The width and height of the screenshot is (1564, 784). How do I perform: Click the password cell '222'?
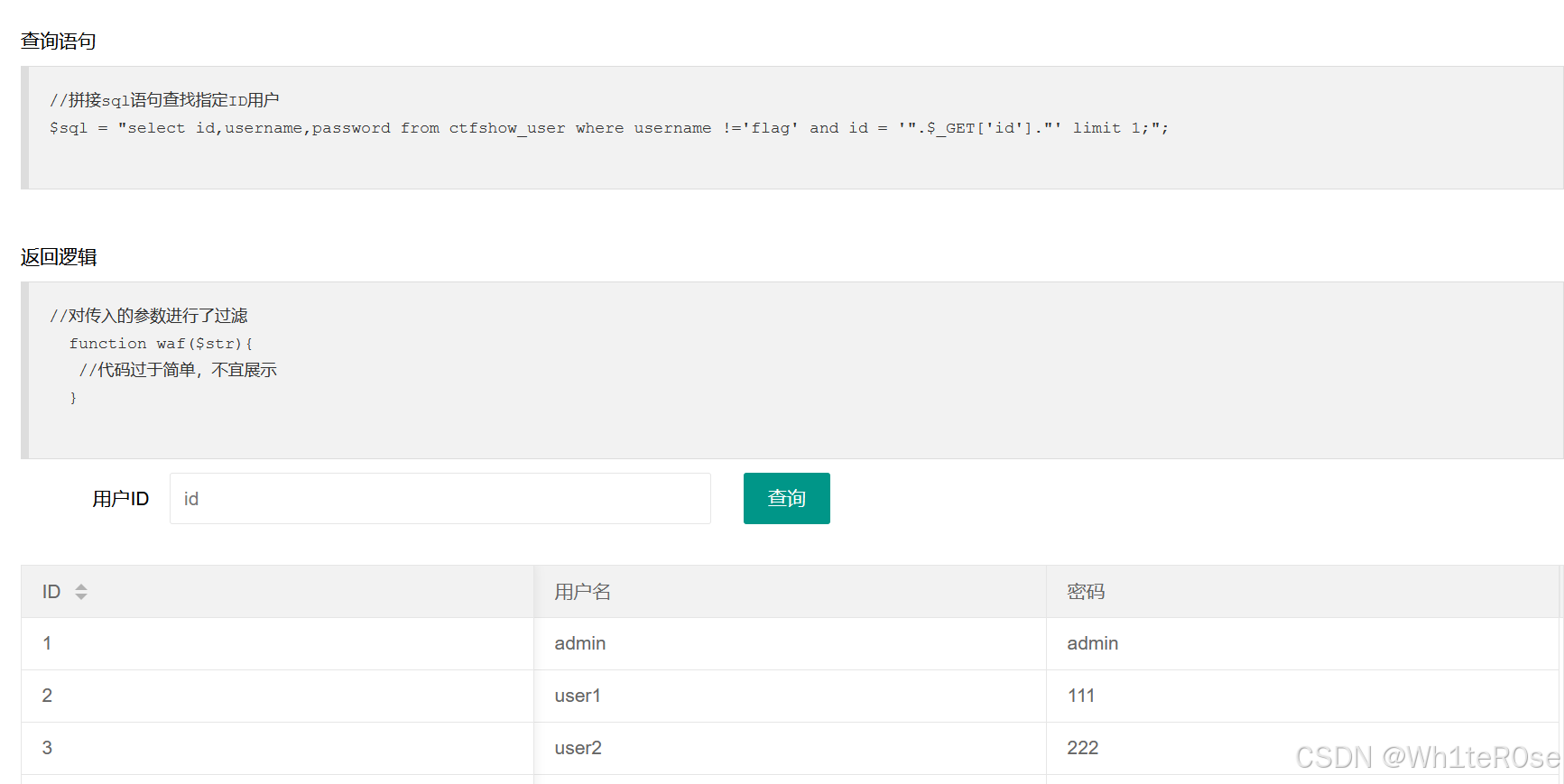(1303, 748)
